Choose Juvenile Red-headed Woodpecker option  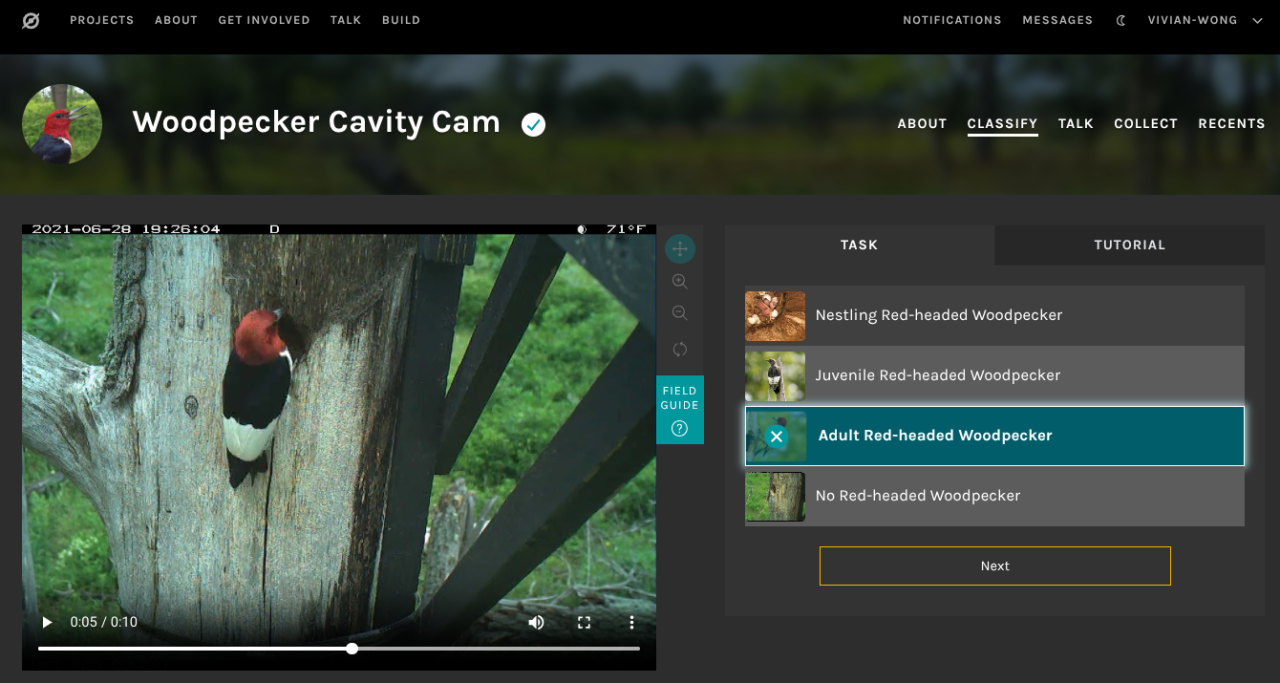[x=995, y=375]
